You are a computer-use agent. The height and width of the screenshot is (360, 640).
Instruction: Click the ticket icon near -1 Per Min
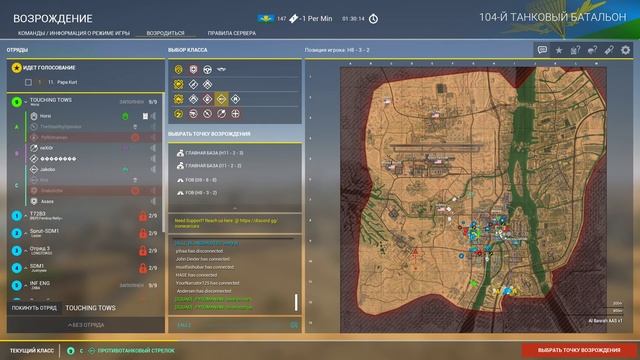tap(293, 18)
